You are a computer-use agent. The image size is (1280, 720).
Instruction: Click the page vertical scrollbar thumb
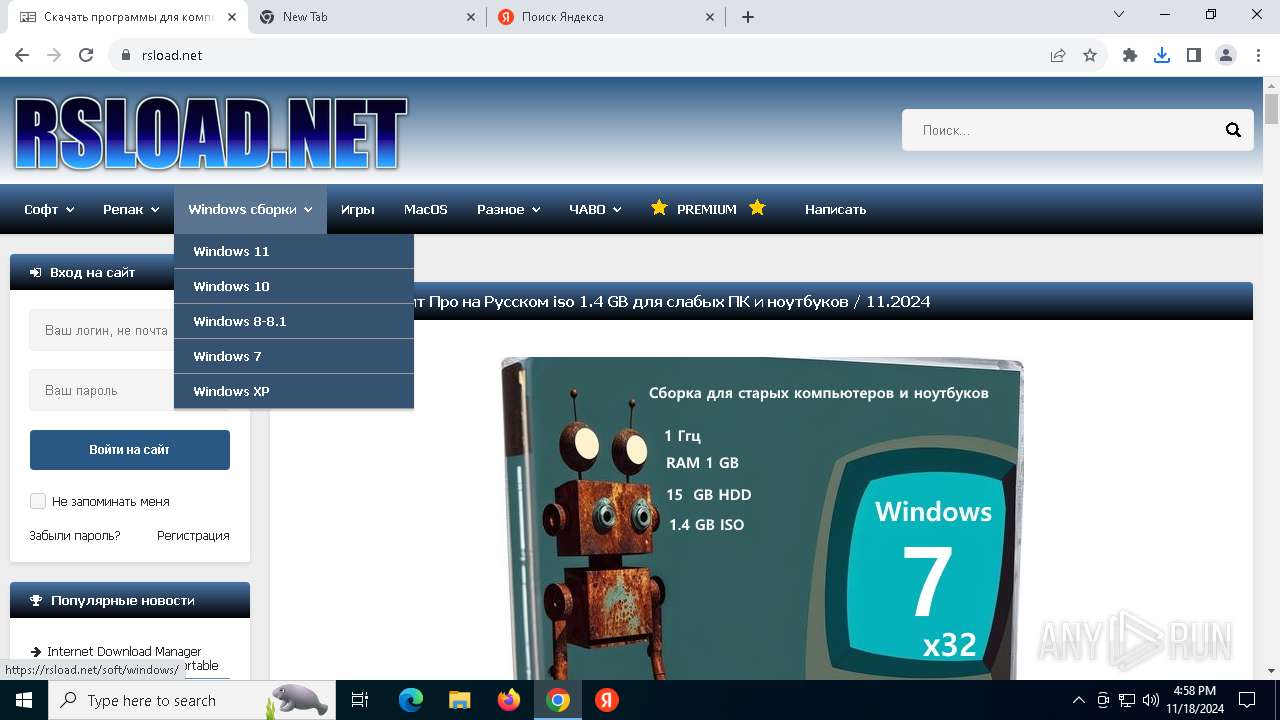pyautogui.click(x=1272, y=108)
